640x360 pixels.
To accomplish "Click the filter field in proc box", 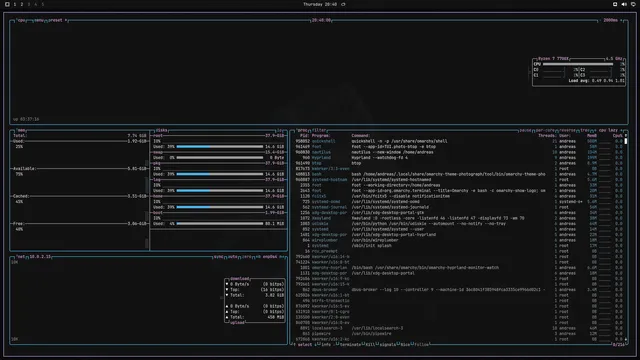I will click(x=319, y=130).
